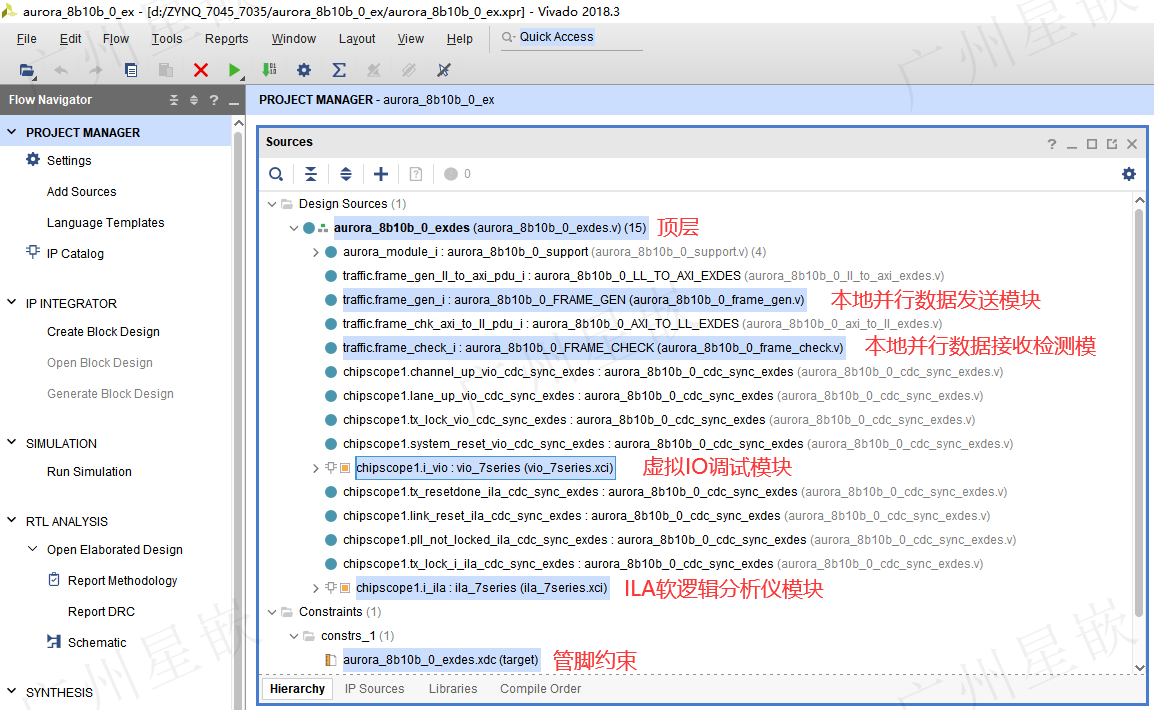Click the Undo arrow in toolbar

61,70
